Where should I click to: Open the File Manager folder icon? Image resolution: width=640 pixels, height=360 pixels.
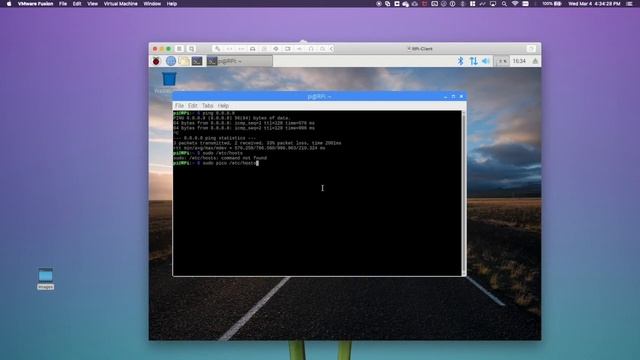tap(184, 61)
